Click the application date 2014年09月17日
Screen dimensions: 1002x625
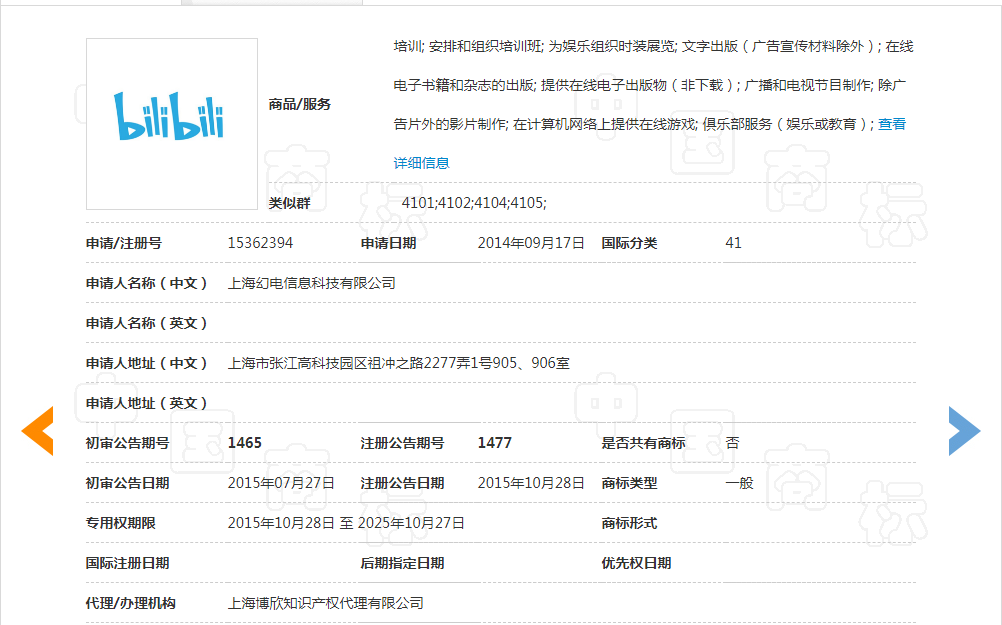coord(531,243)
